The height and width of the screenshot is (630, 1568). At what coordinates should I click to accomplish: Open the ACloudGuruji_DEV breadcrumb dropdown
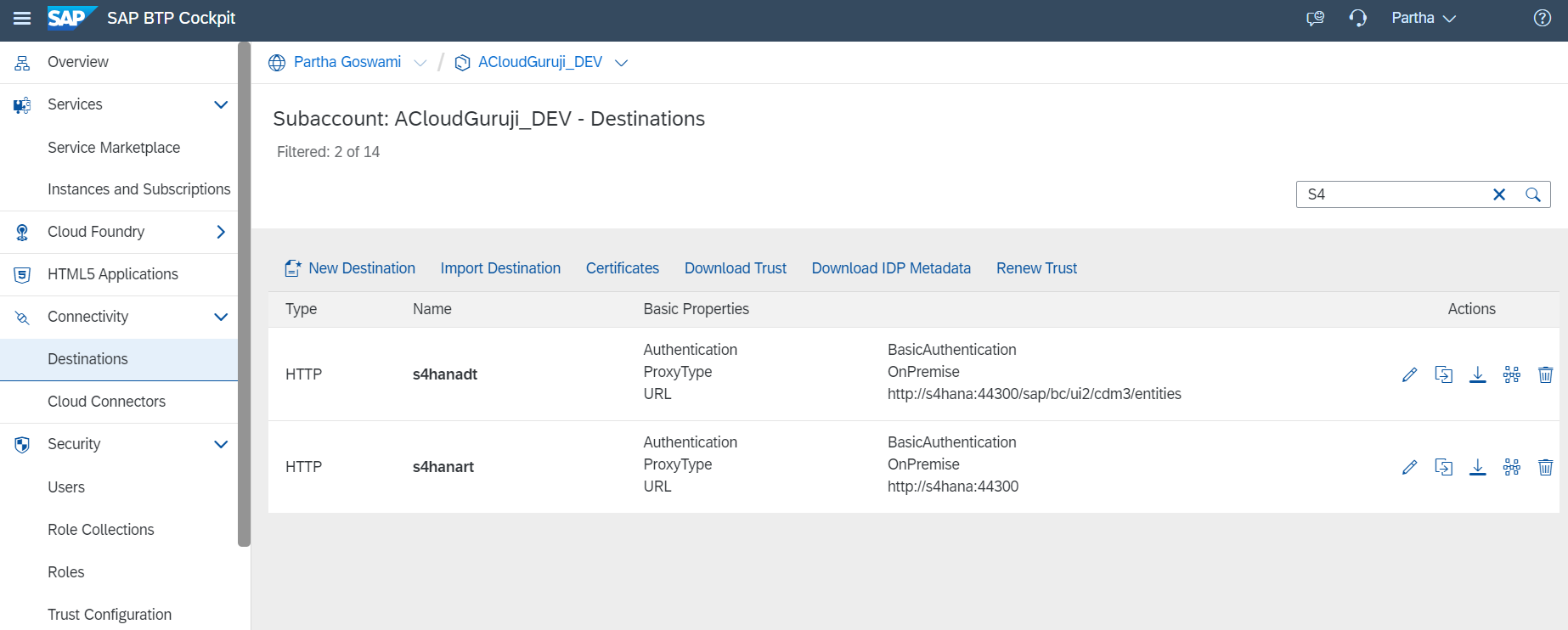pyautogui.click(x=621, y=63)
